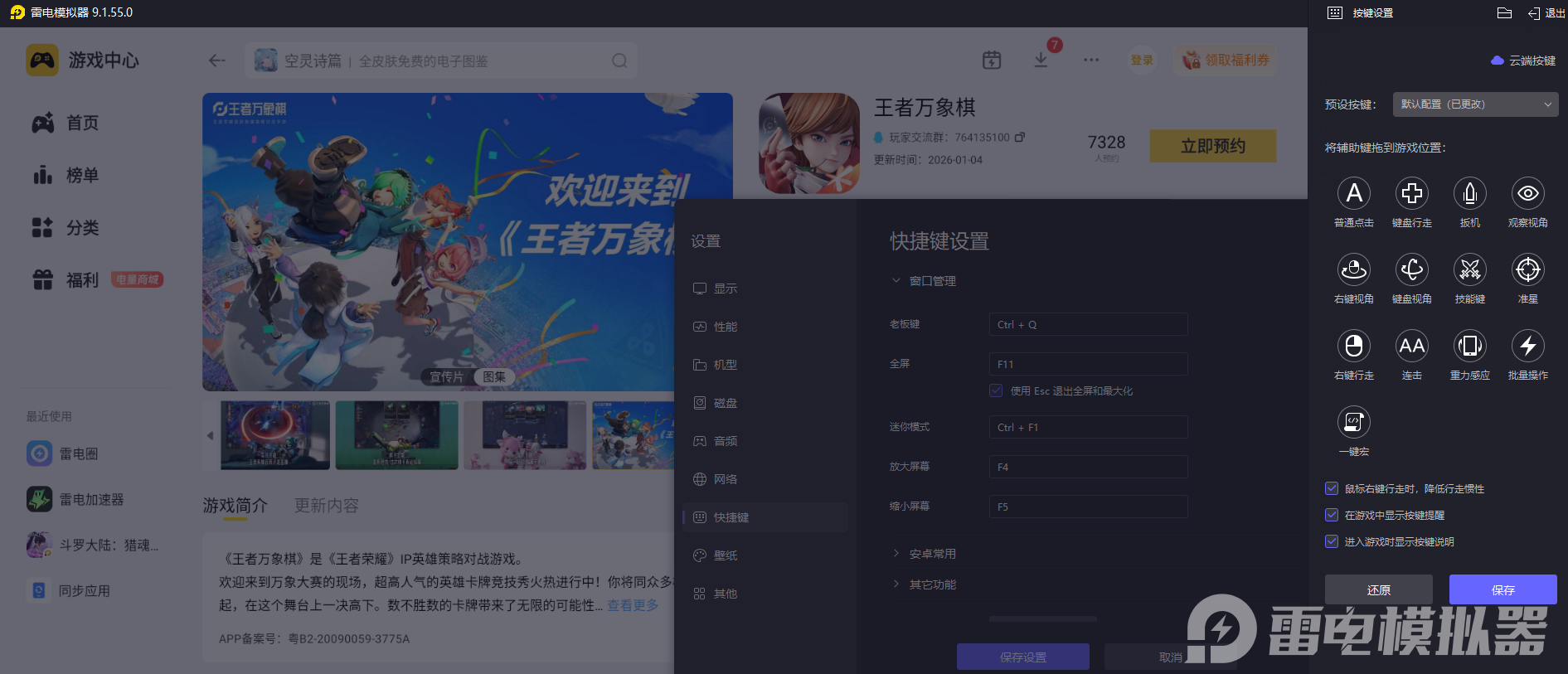Open the keymap folder icon

[1504, 12]
